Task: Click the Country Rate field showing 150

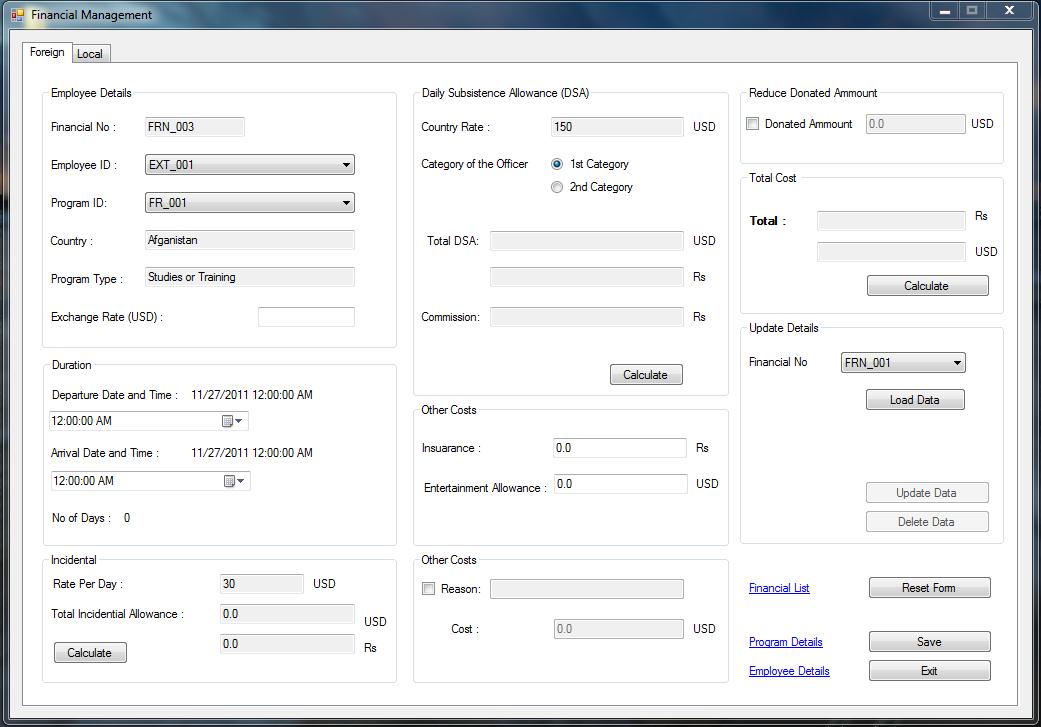Action: coord(617,127)
